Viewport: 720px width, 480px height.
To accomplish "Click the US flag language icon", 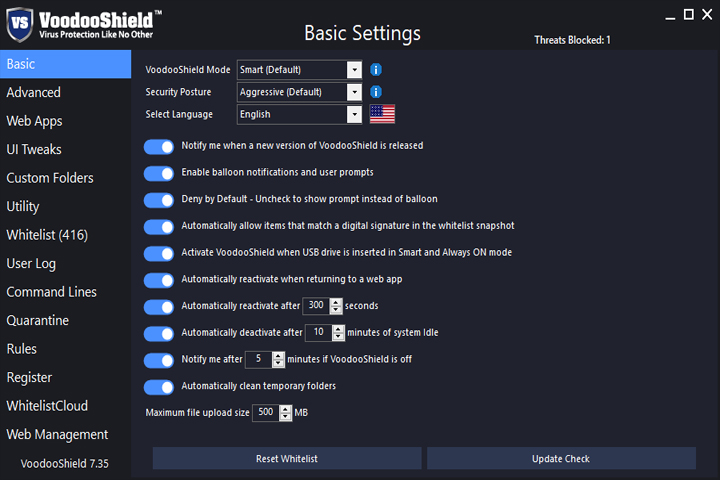I will tap(382, 114).
